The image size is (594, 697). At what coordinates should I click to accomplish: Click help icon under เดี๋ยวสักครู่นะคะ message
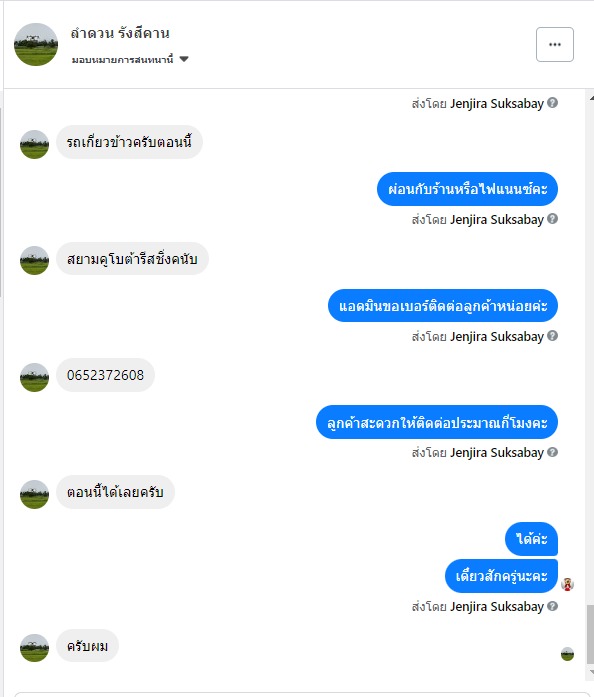pos(552,606)
